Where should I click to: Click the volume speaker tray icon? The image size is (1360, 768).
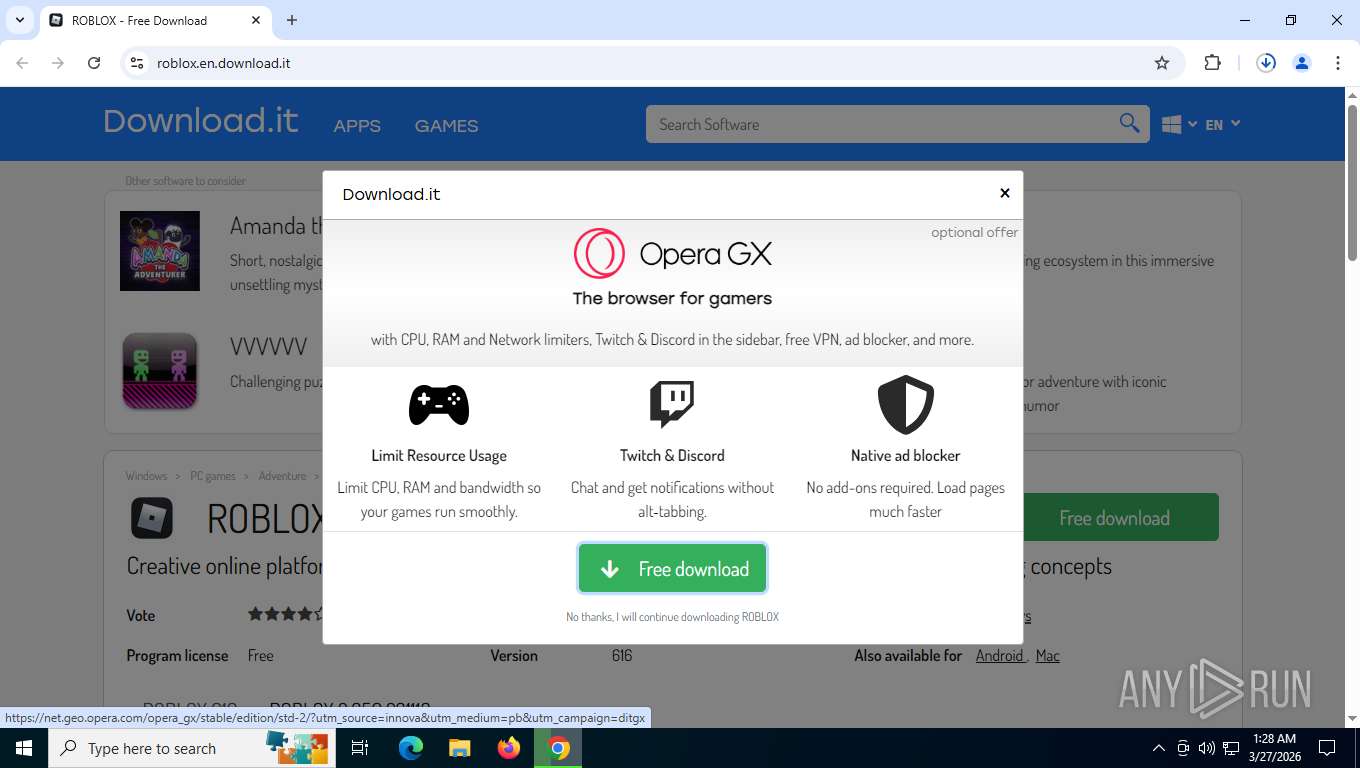[x=1206, y=748]
